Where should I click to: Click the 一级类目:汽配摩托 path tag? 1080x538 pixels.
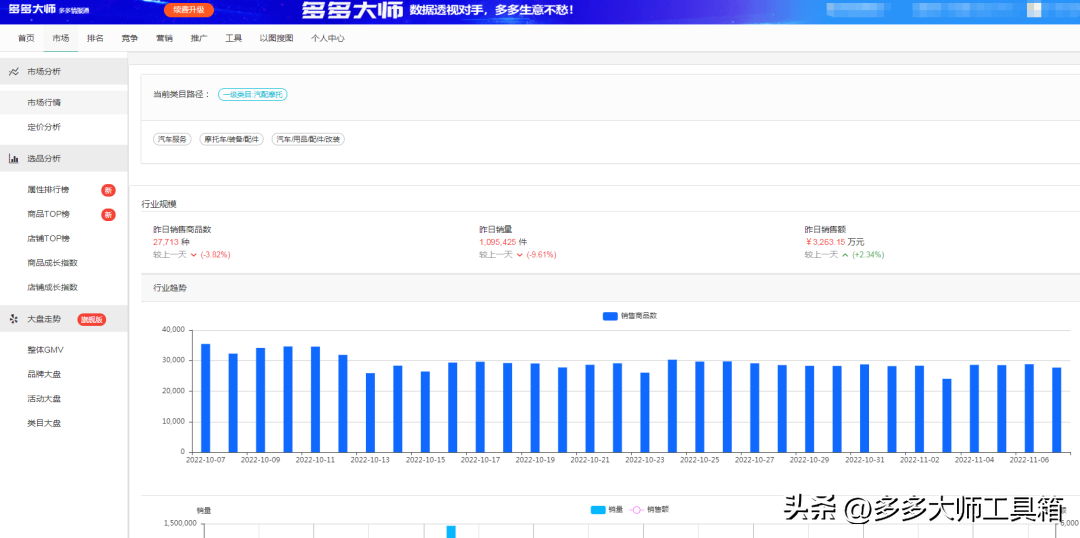[x=253, y=94]
